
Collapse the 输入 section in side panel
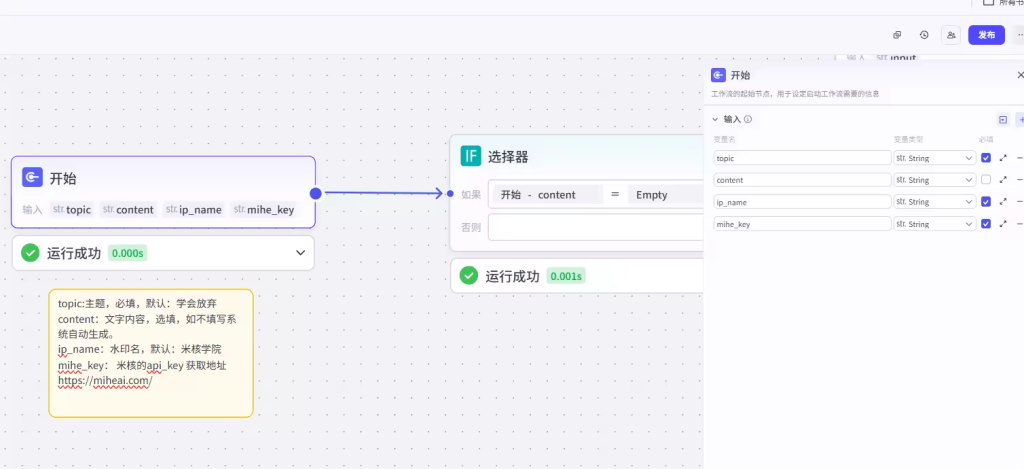[x=715, y=119]
